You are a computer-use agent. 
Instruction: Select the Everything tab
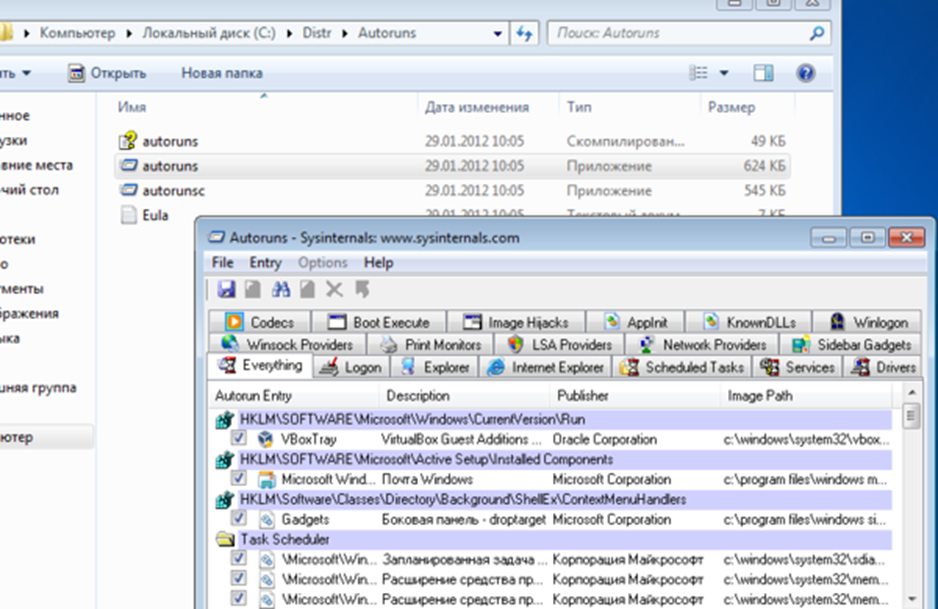(x=260, y=366)
